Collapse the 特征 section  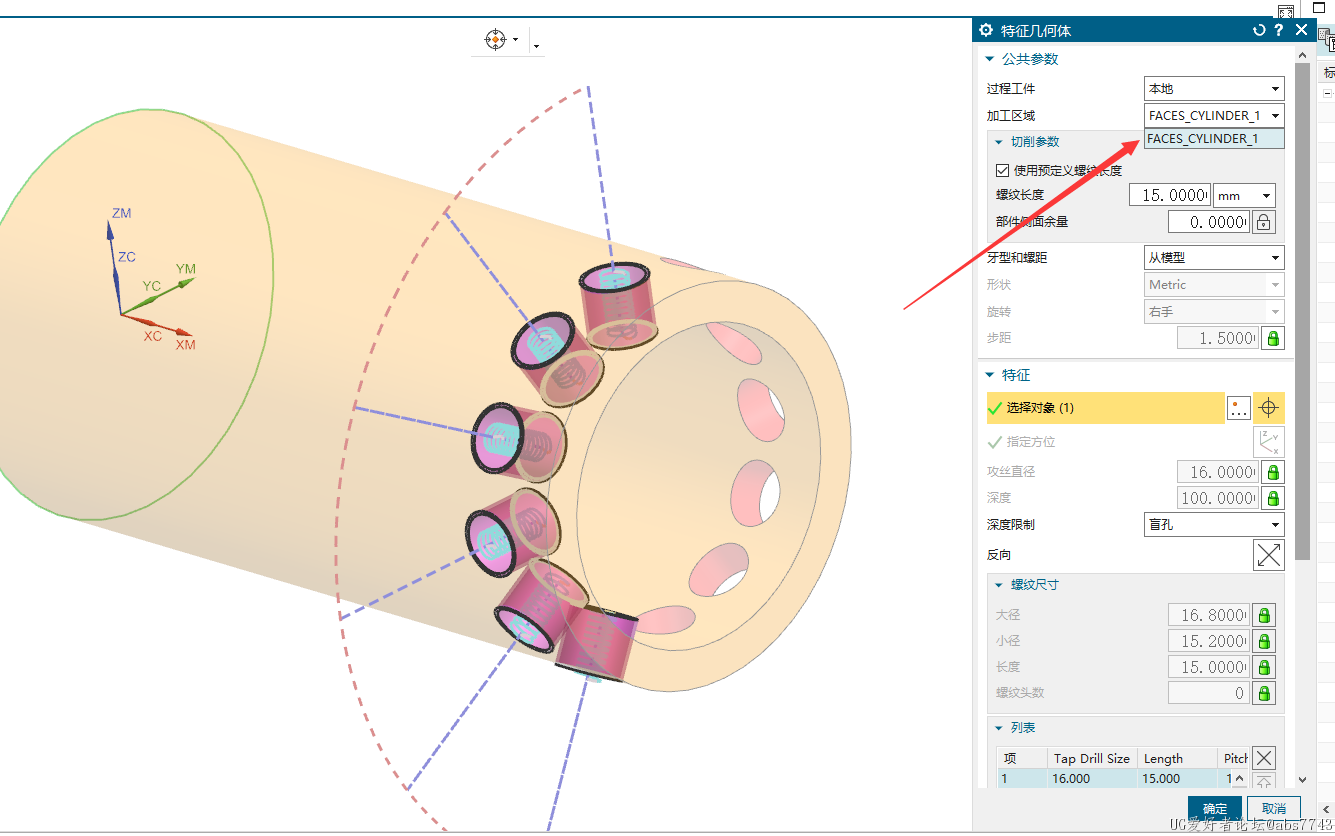point(990,375)
